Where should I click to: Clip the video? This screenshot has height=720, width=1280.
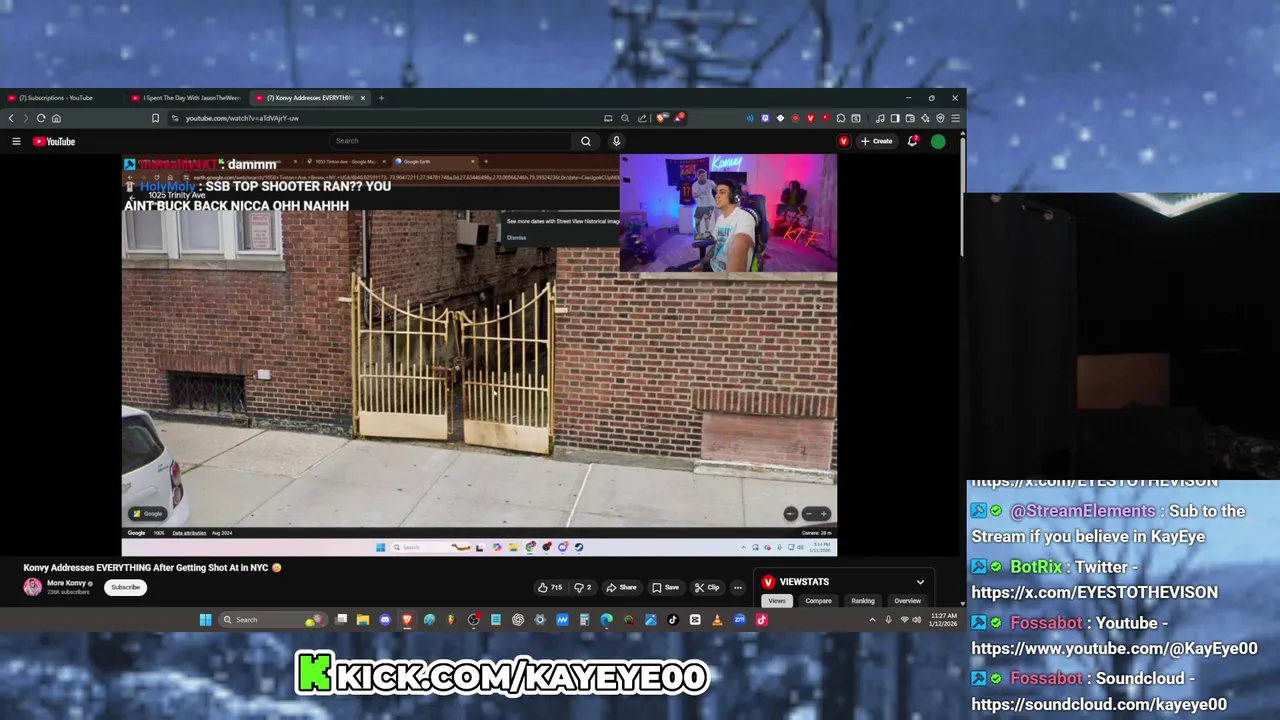pyautogui.click(x=707, y=587)
